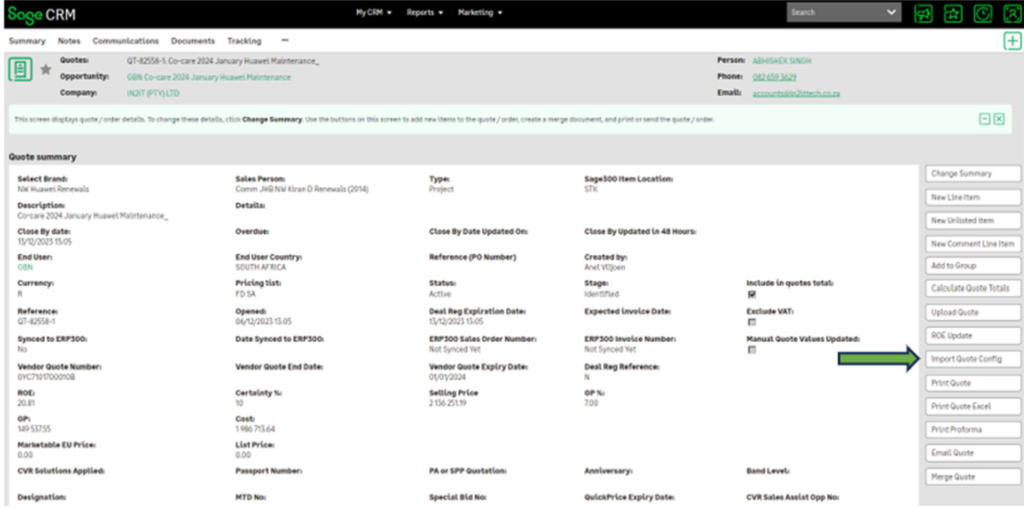Click the green plus New icon
Image resolution: width=1024 pixels, height=508 pixels.
coord(1012,41)
